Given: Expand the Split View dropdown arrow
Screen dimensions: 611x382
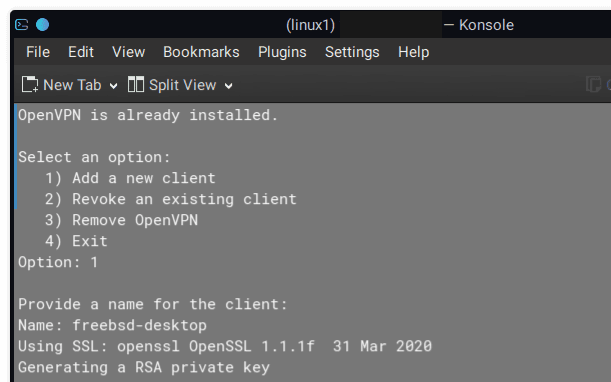Looking at the screenshot, I should click(229, 86).
